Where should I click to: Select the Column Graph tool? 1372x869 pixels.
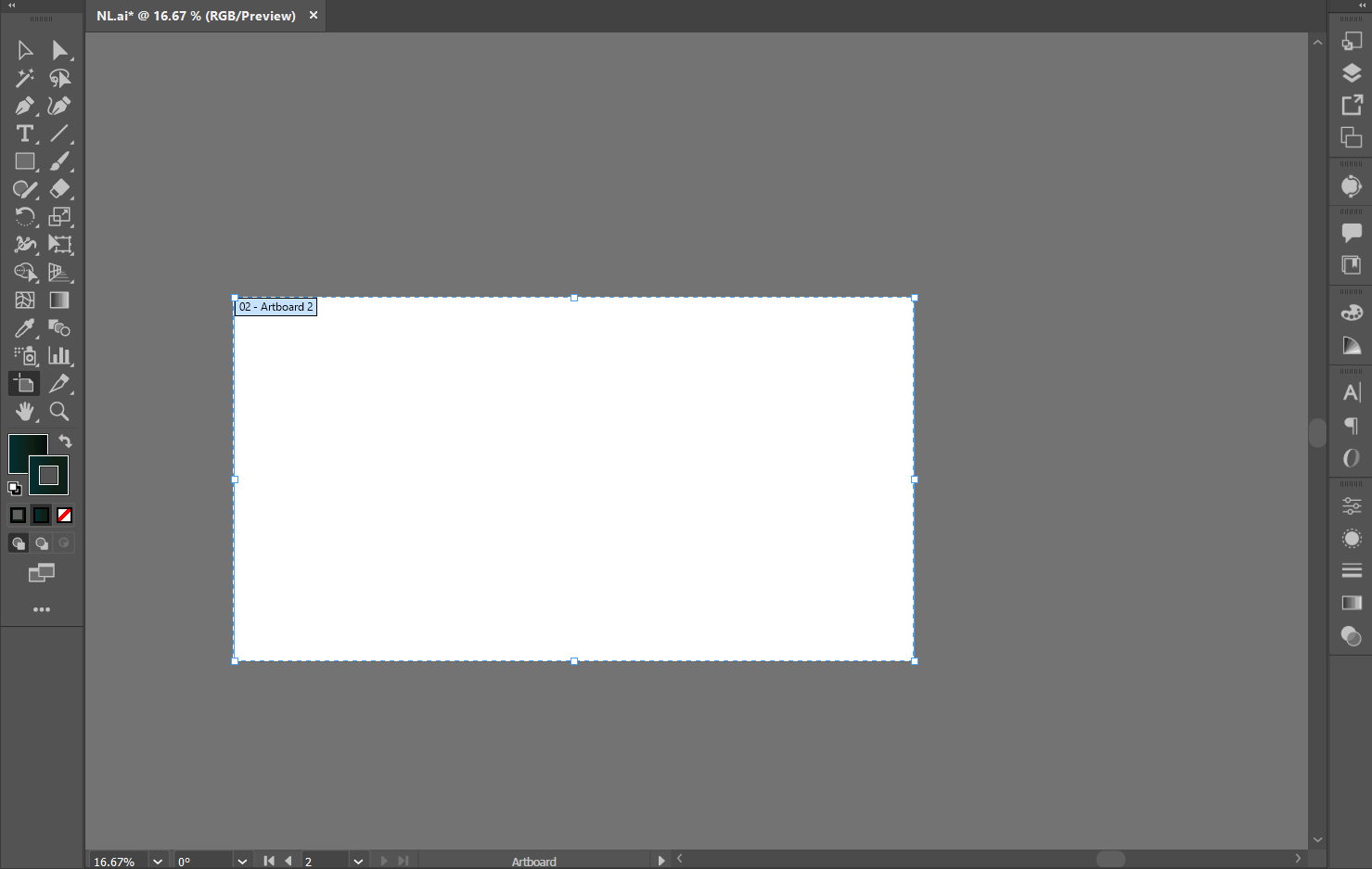tap(59, 356)
